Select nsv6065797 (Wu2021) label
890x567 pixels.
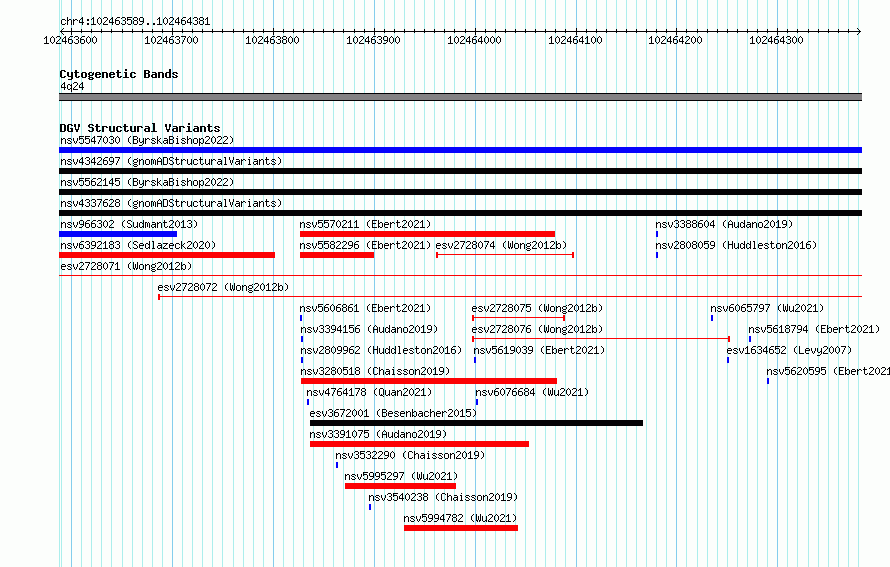click(767, 308)
